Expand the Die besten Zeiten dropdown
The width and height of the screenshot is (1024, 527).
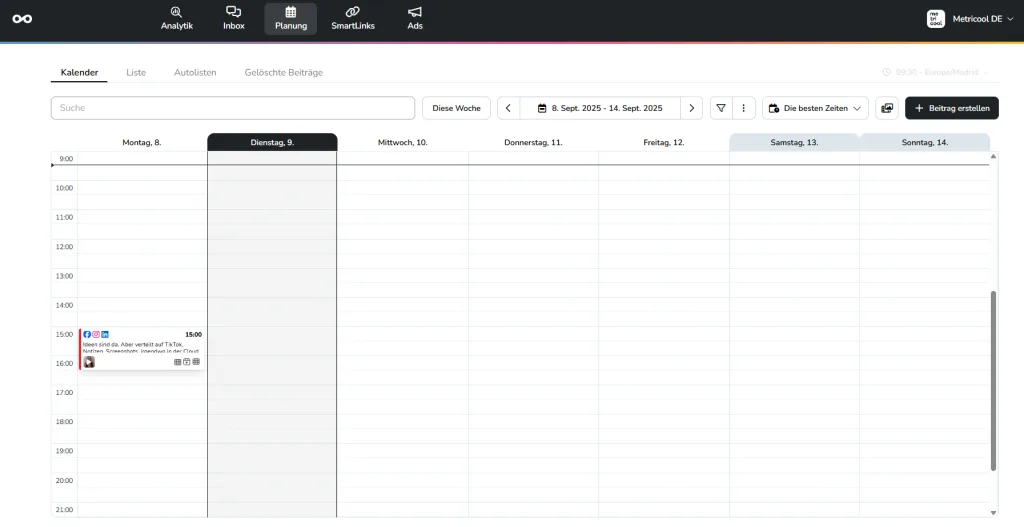tap(815, 108)
